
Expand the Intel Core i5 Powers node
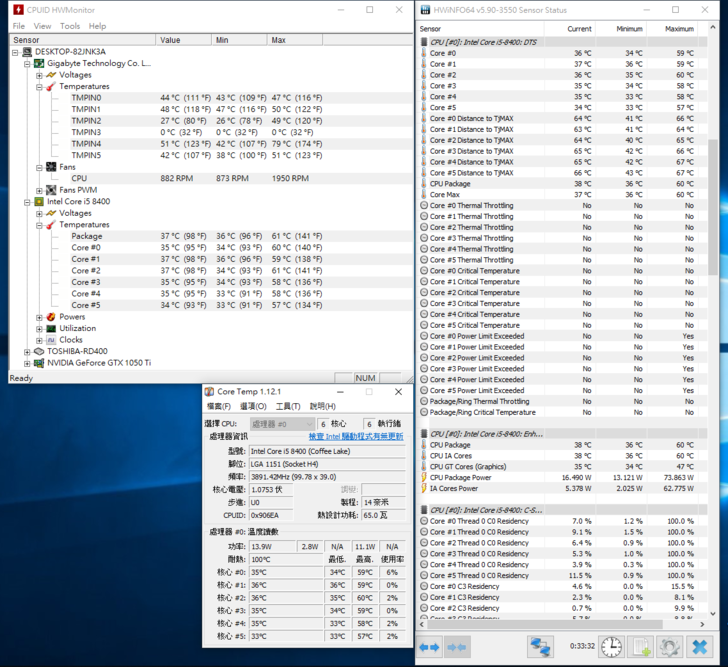pyautogui.click(x=39, y=317)
